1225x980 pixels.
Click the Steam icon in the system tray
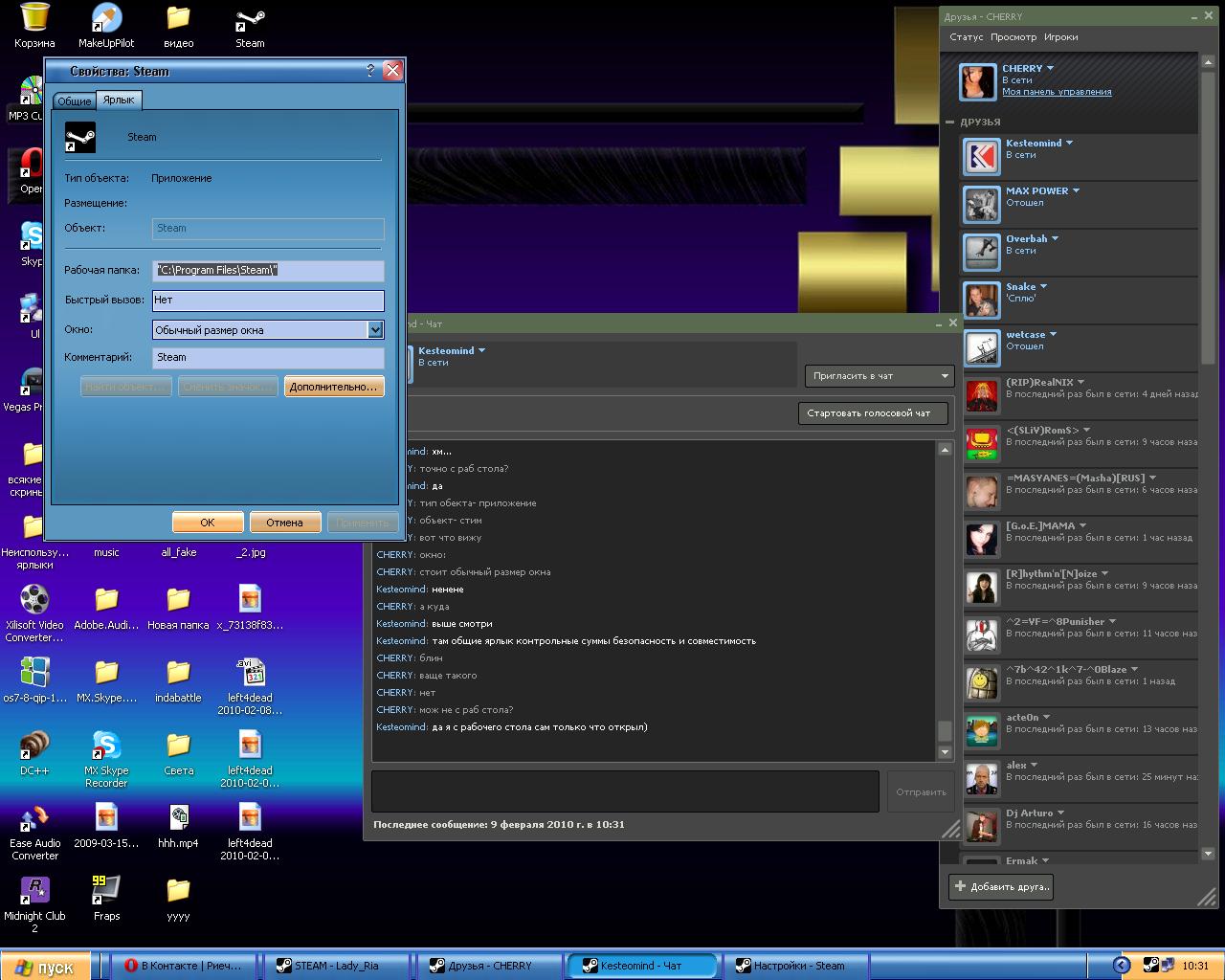(x=1151, y=965)
